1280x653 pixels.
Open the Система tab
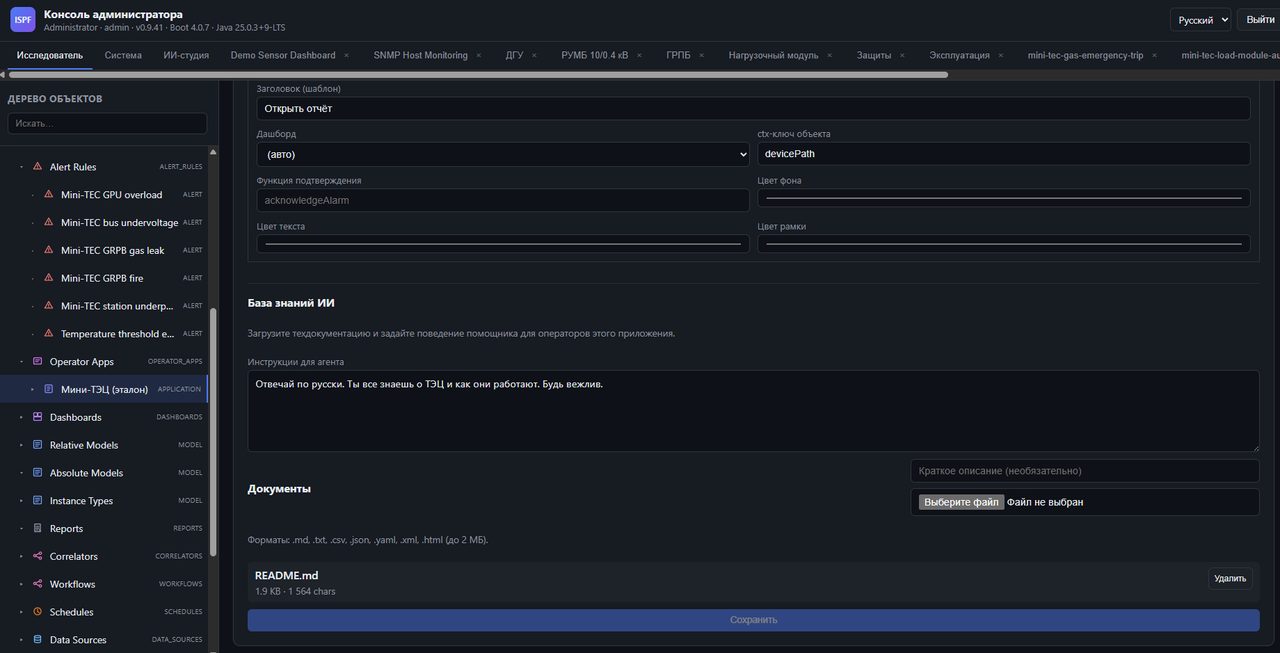coord(123,55)
